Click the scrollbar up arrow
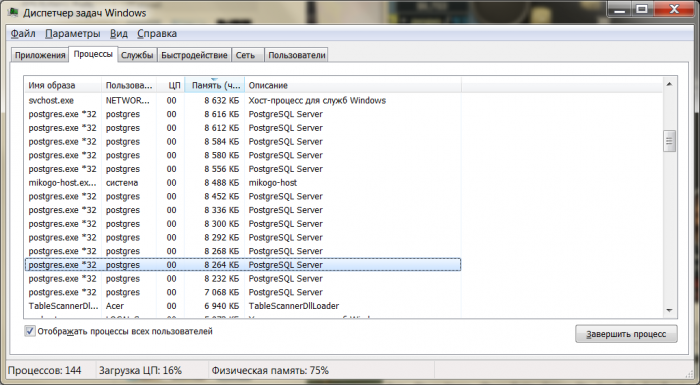 [x=669, y=84]
